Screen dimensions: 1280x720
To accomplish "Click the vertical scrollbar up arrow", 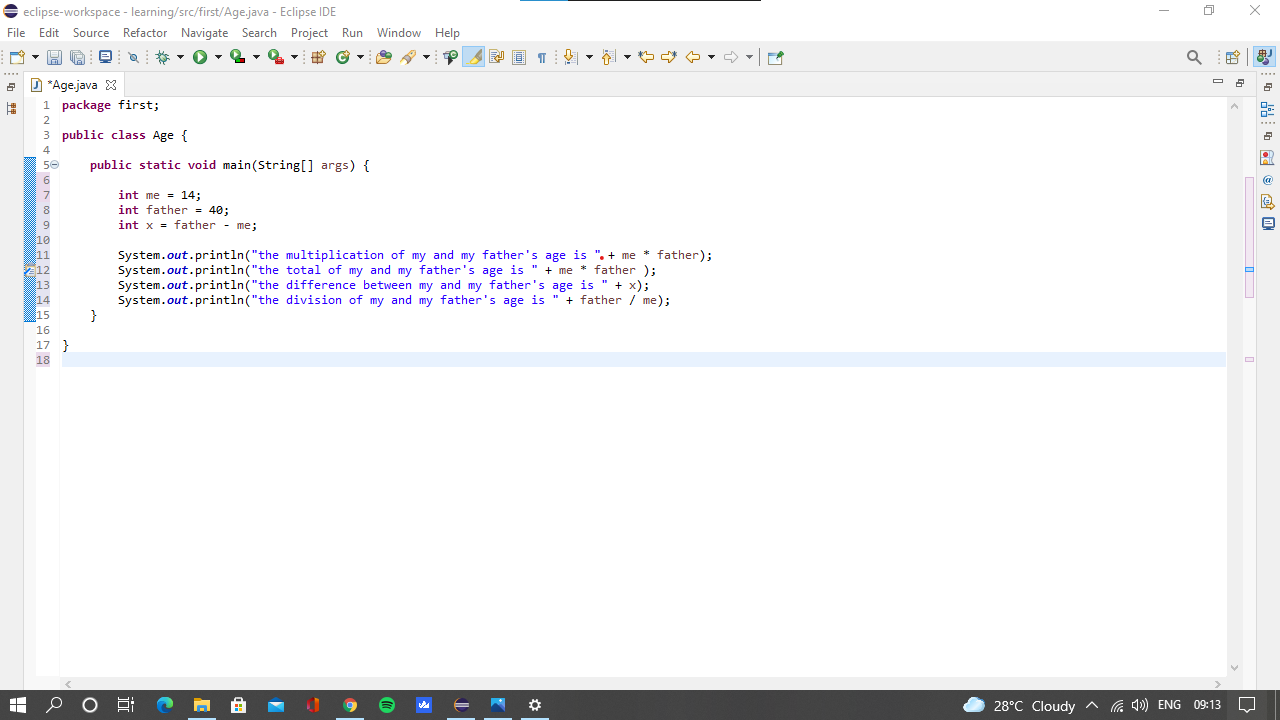I will click(x=1234, y=106).
